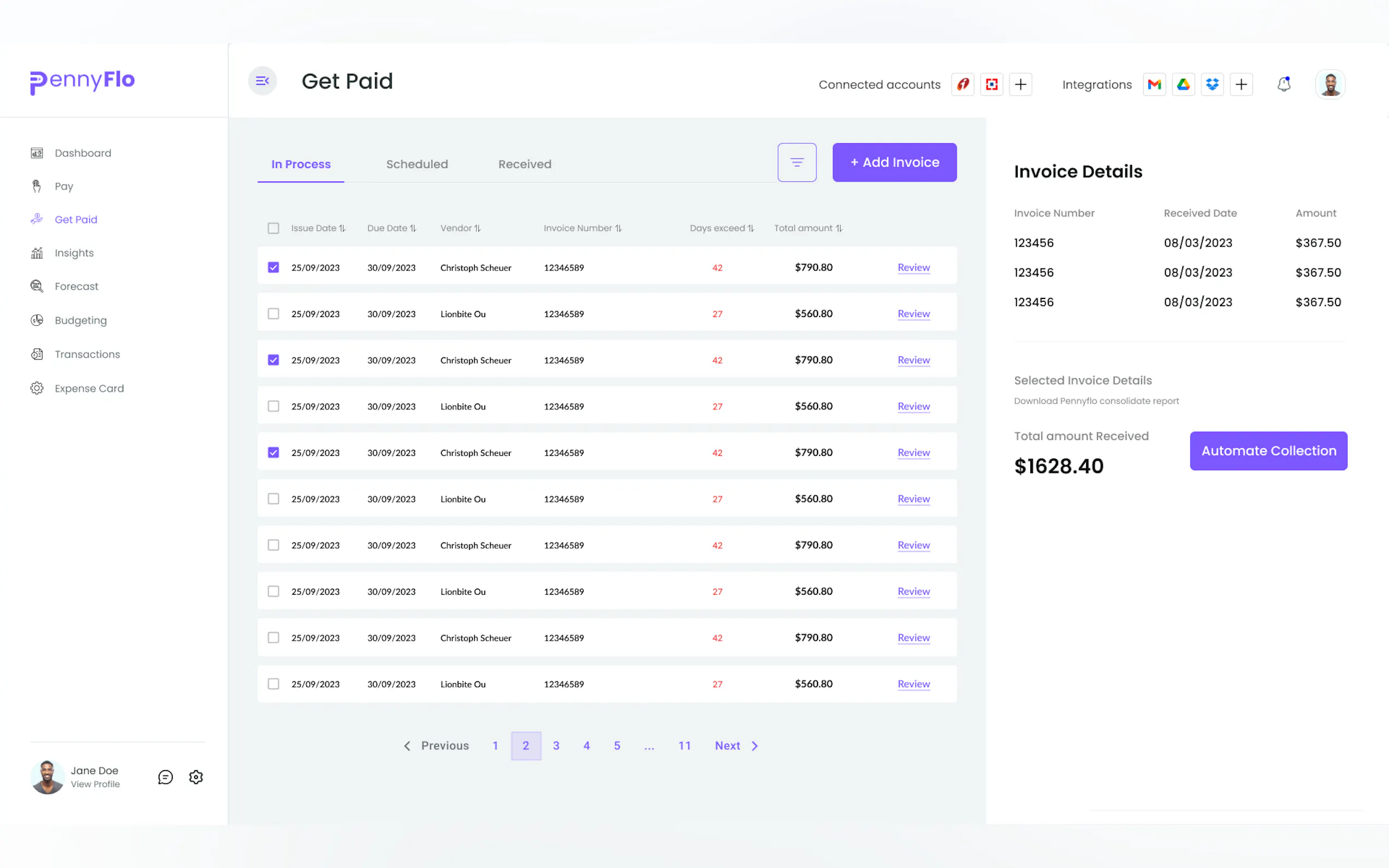
Task: Open the notifications bell
Action: [x=1284, y=84]
